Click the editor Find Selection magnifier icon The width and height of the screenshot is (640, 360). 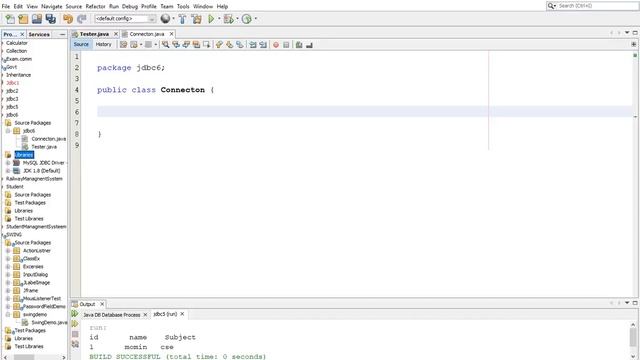tap(165, 44)
